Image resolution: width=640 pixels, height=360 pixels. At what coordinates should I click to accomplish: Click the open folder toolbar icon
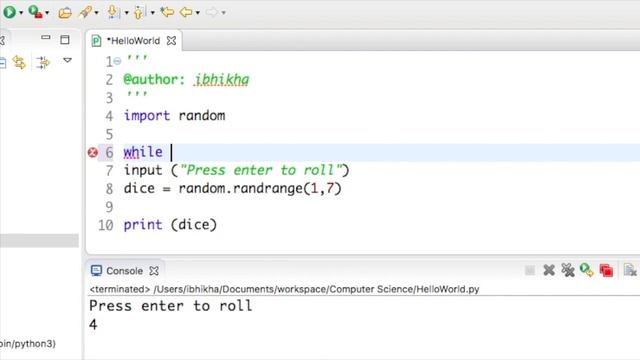[x=65, y=13]
